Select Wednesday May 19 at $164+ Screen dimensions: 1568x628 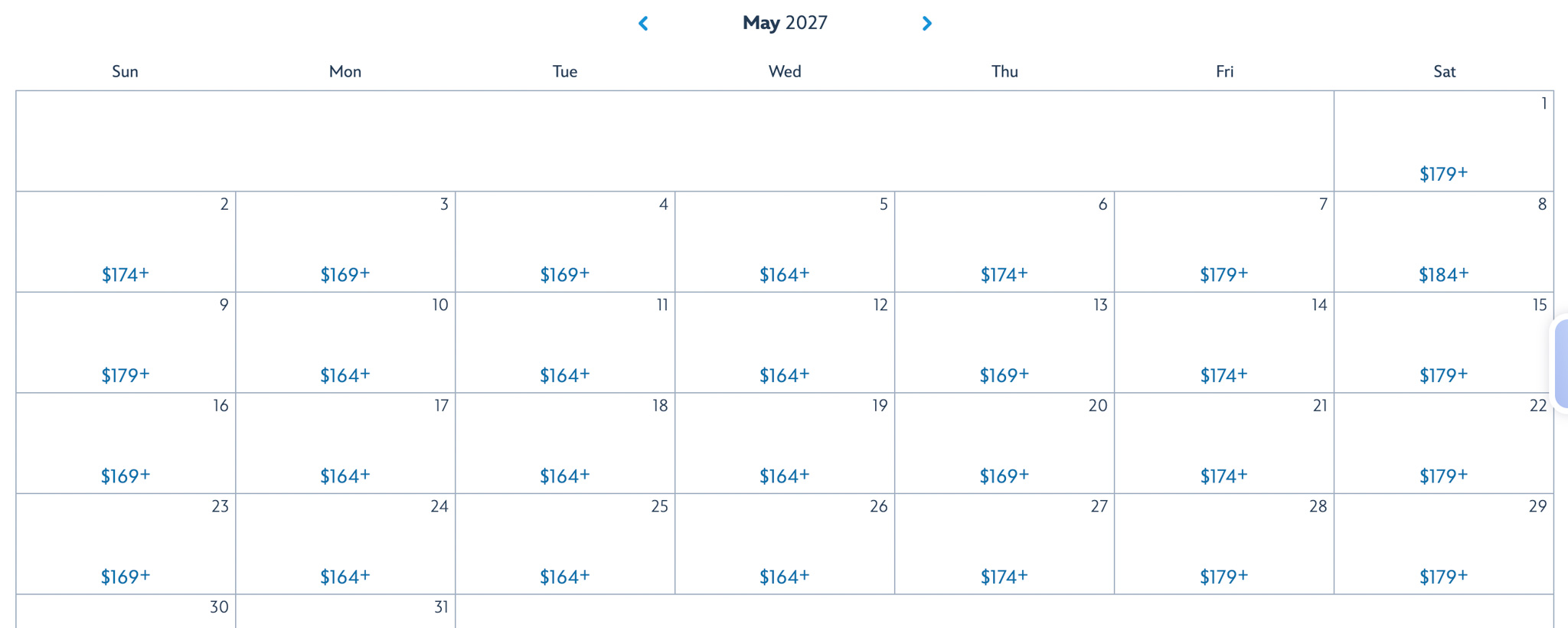785,443
